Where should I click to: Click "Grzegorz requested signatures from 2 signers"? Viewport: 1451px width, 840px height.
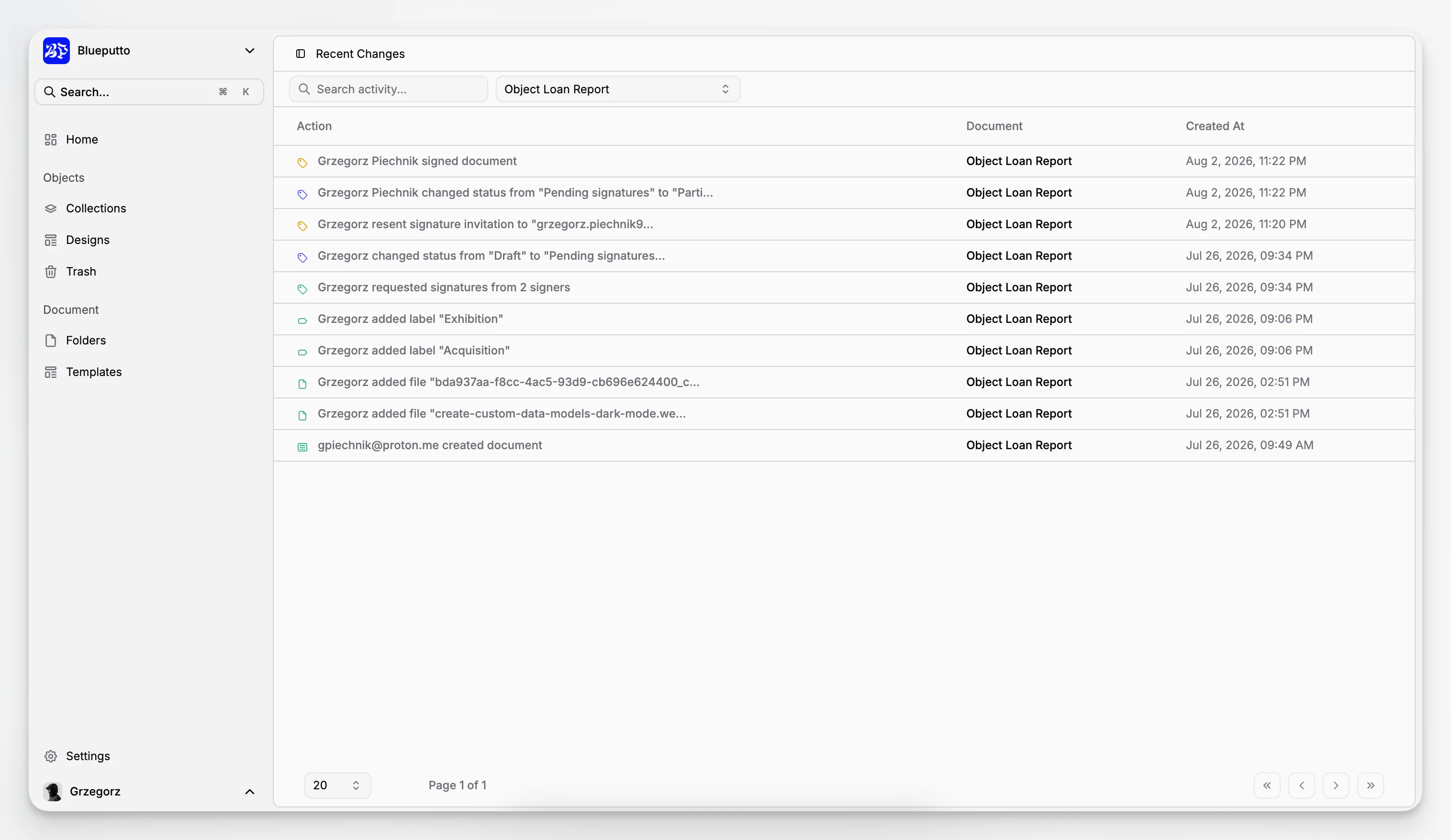(x=443, y=287)
